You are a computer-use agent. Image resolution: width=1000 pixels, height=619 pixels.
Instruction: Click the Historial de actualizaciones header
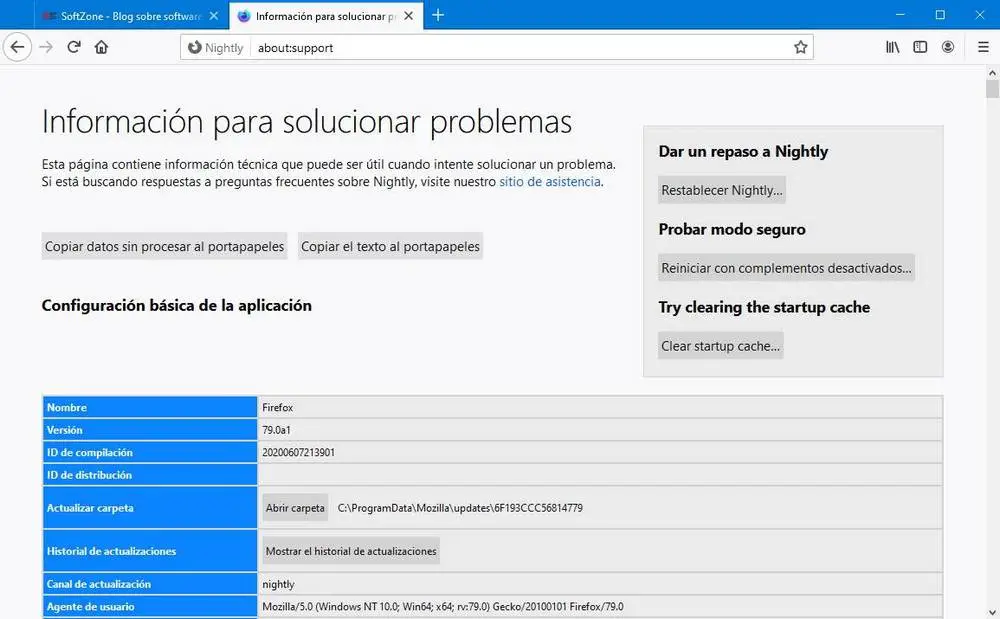(150, 551)
